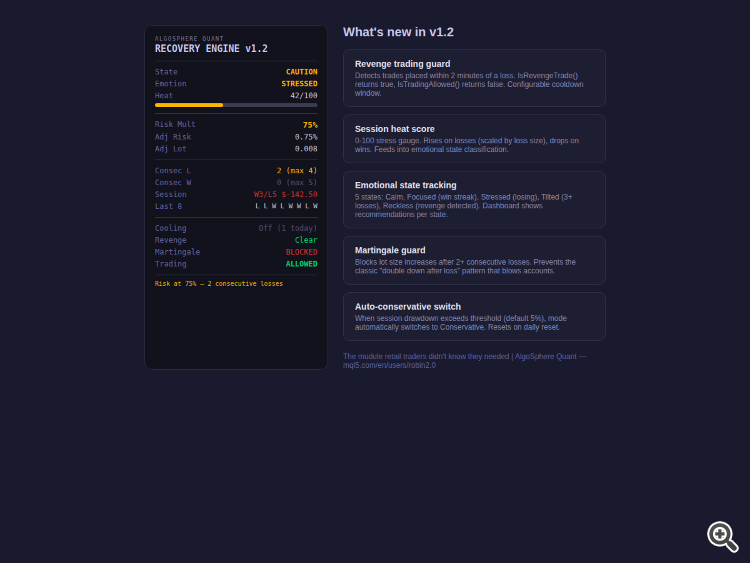
Task: Click the '75%' Risk Mult value
Action: pos(310,125)
